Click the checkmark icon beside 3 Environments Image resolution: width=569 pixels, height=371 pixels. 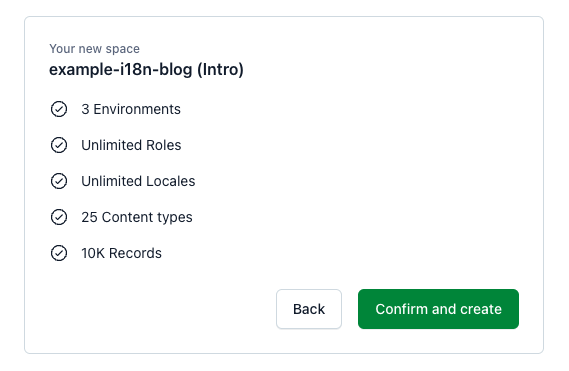[59, 109]
